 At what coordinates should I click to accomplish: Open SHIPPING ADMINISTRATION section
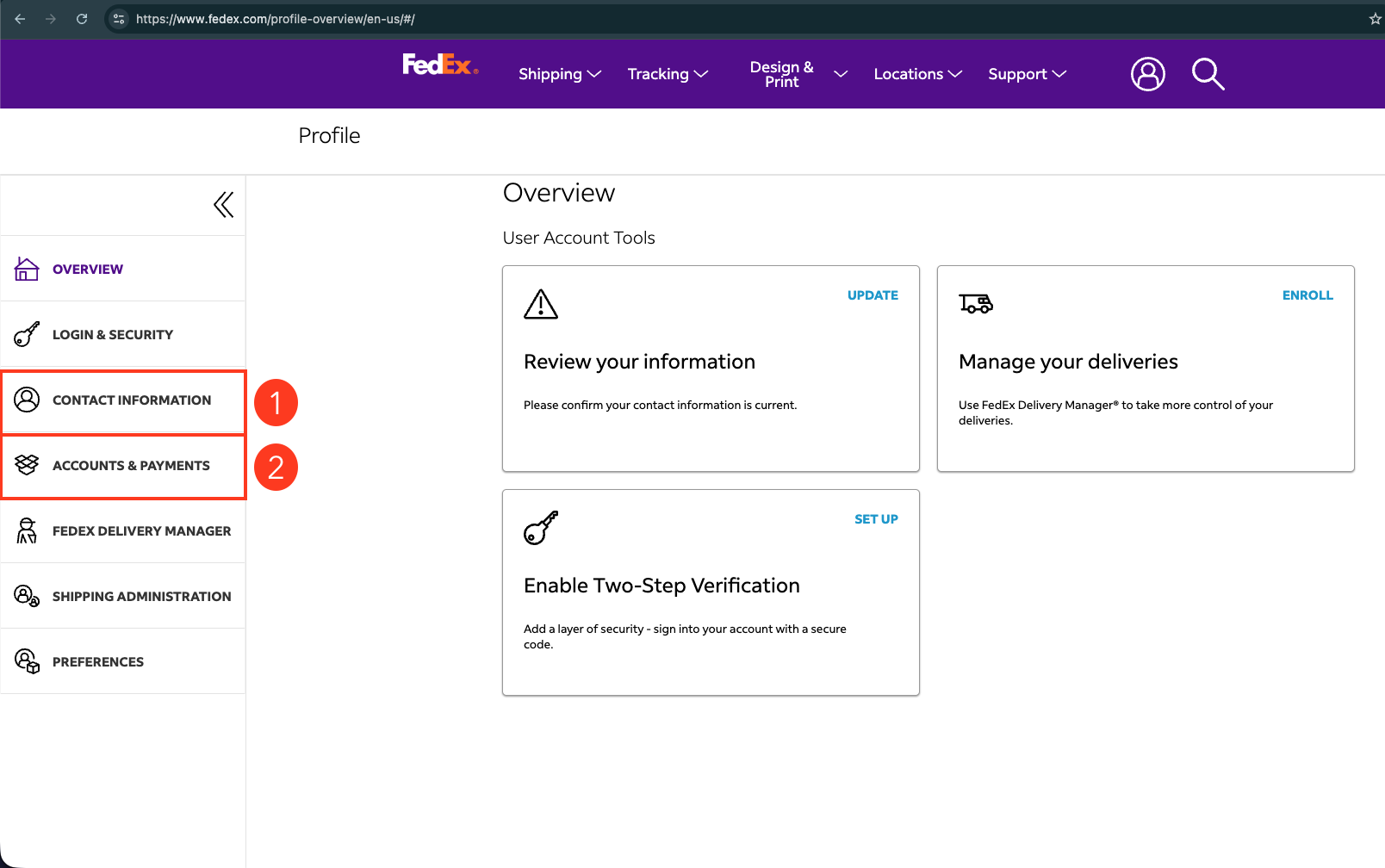pyautogui.click(x=123, y=596)
